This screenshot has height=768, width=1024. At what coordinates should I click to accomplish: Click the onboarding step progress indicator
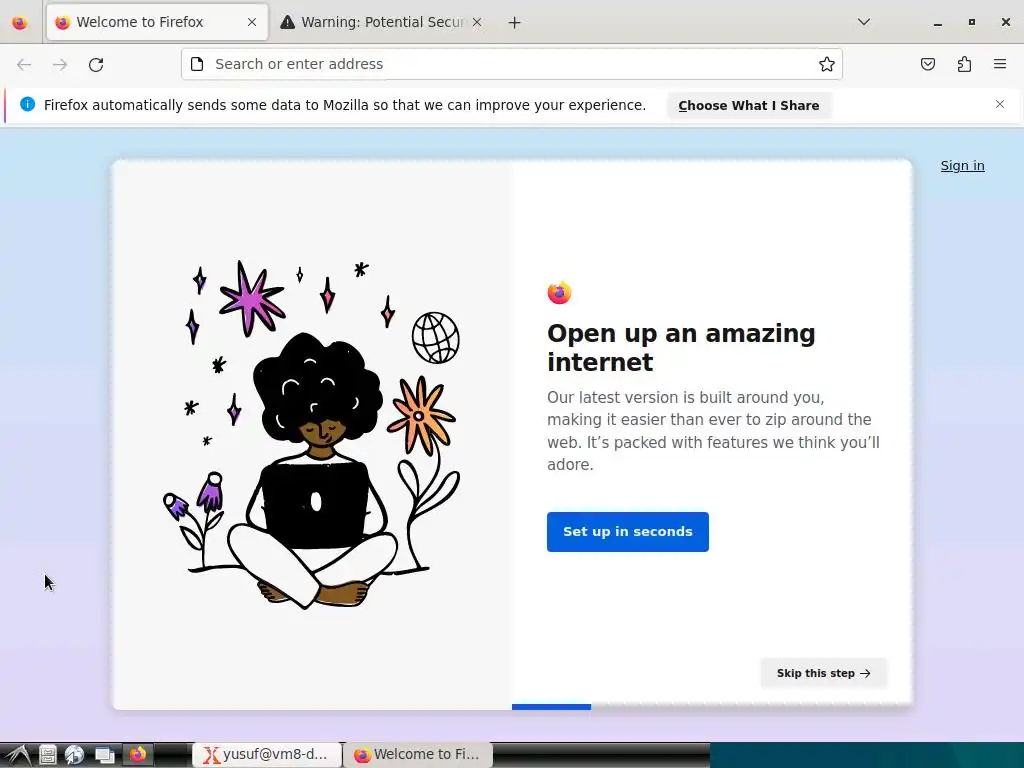(x=551, y=707)
